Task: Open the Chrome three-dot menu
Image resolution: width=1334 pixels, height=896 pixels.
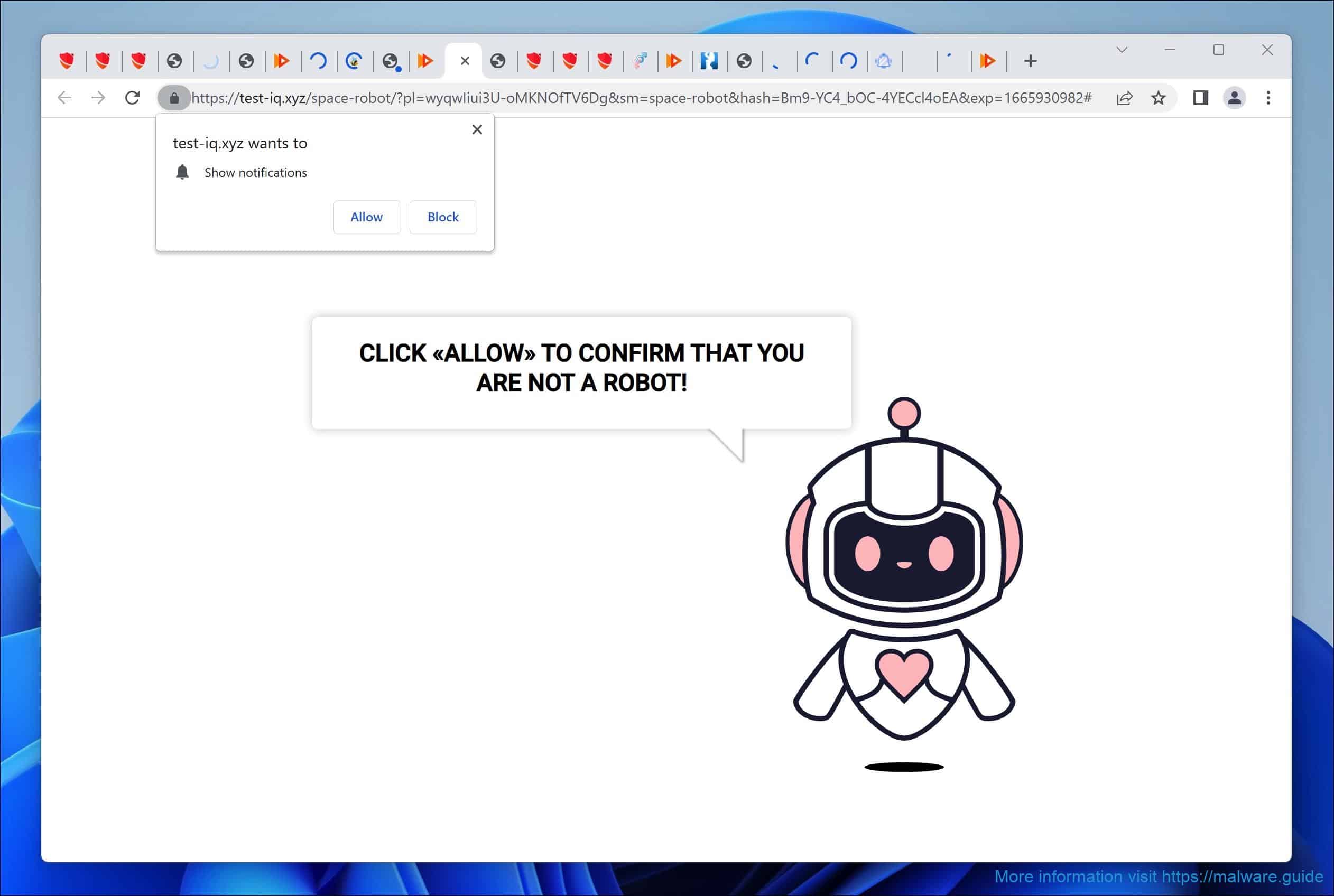Action: [1268, 98]
